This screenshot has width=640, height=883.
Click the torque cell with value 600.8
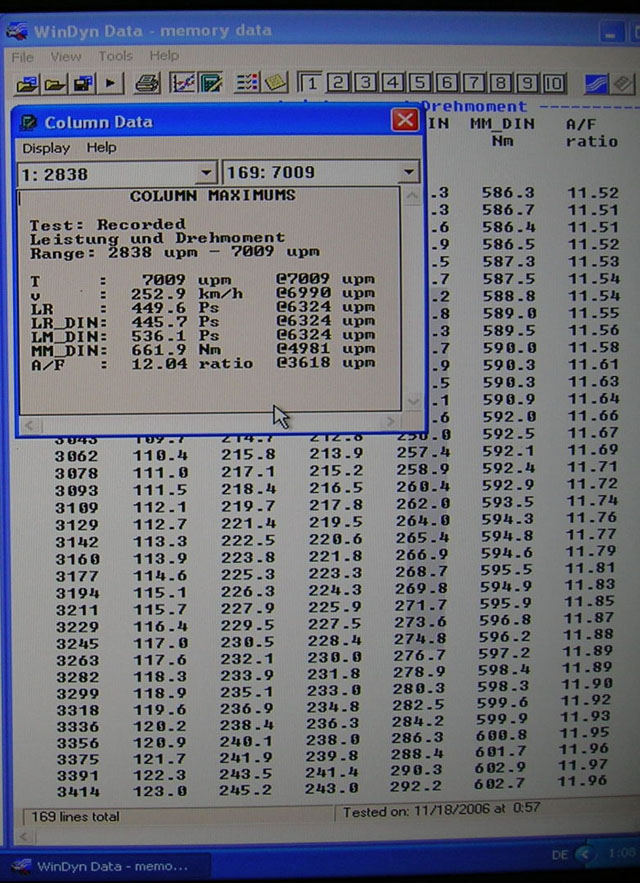point(502,735)
